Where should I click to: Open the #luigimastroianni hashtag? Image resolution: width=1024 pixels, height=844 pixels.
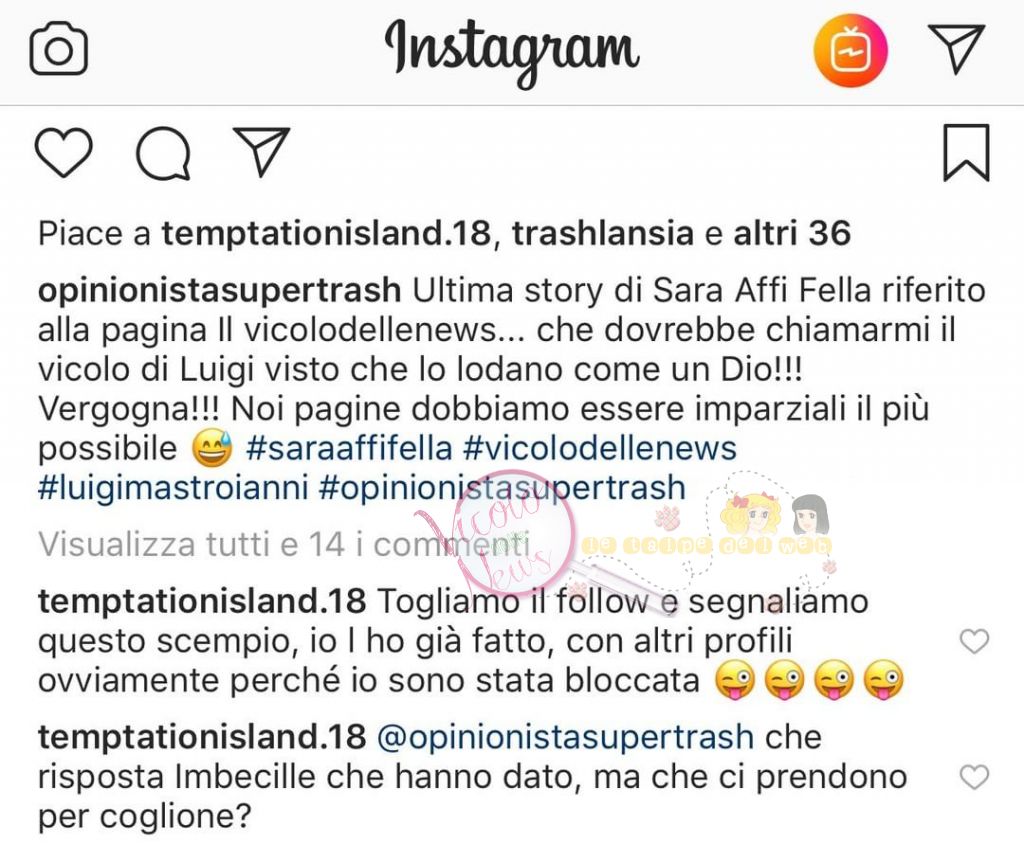click(173, 489)
